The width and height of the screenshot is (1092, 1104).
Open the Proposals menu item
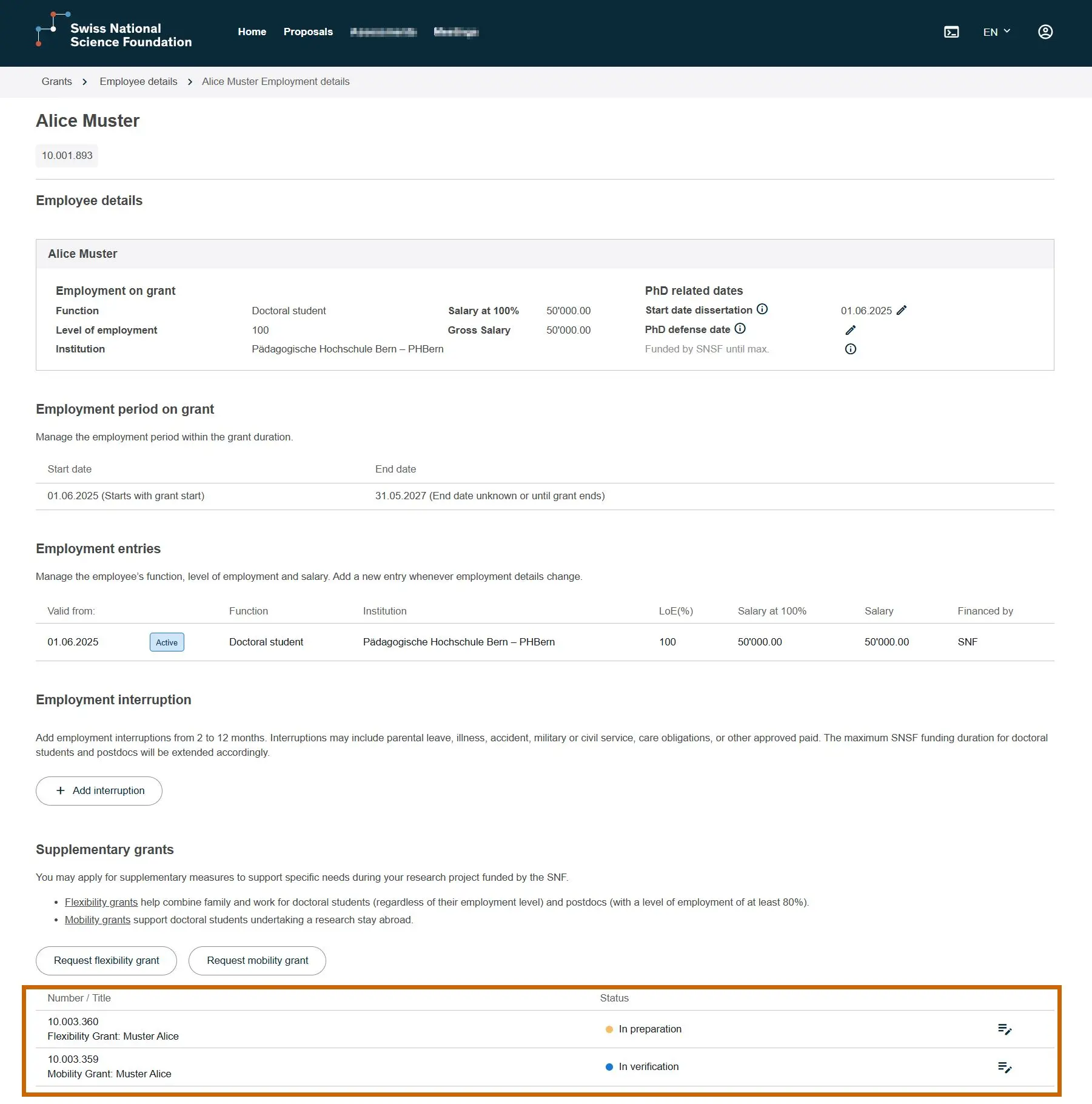(308, 32)
